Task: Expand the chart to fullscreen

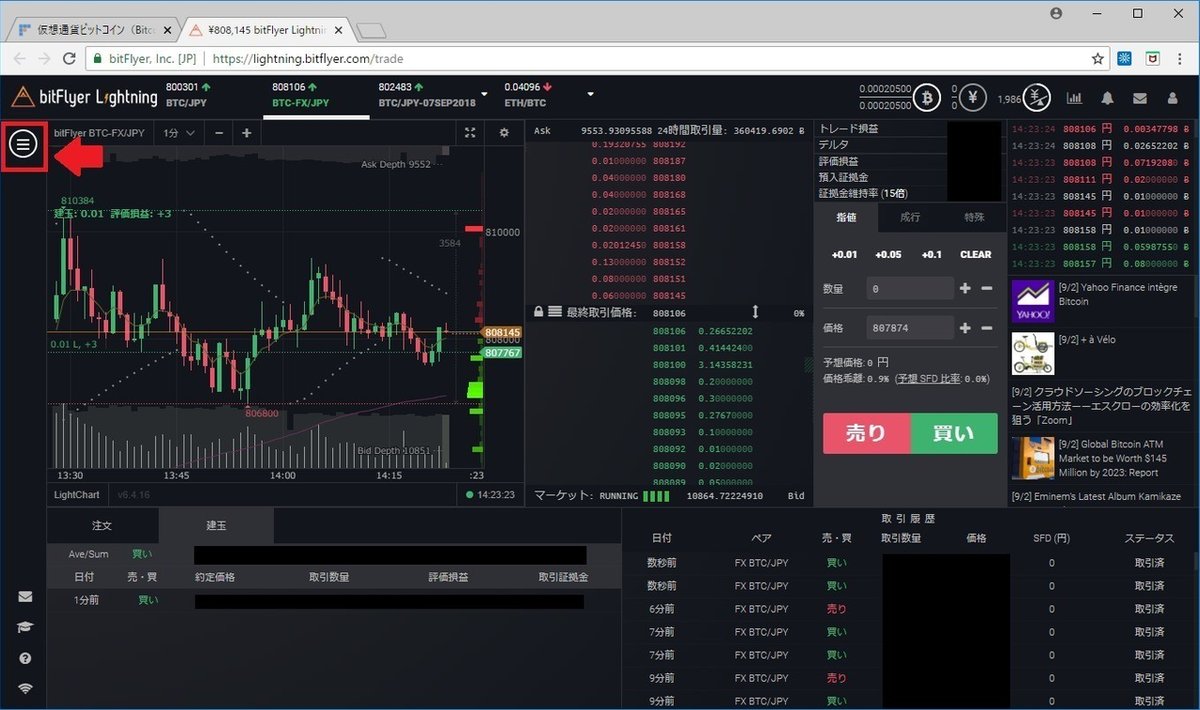Action: pos(470,132)
